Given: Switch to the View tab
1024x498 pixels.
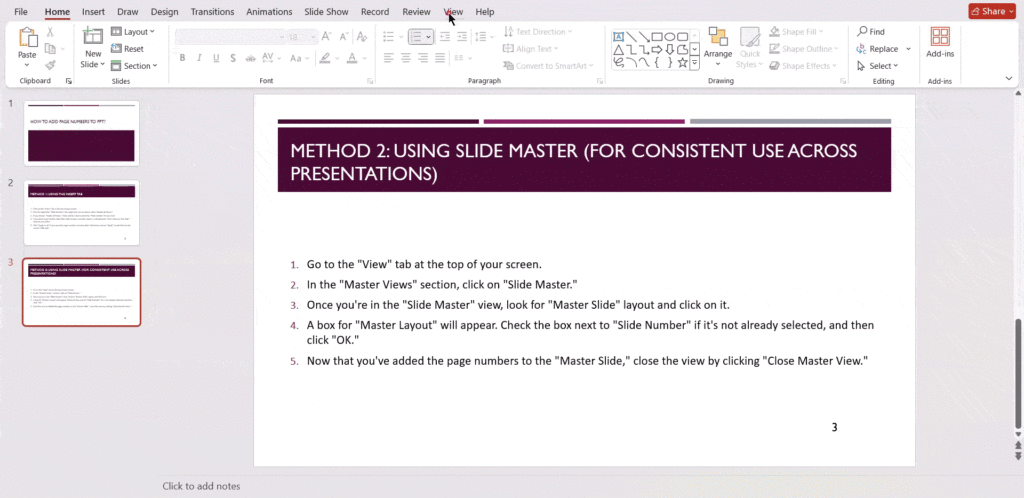Looking at the screenshot, I should pyautogui.click(x=453, y=12).
